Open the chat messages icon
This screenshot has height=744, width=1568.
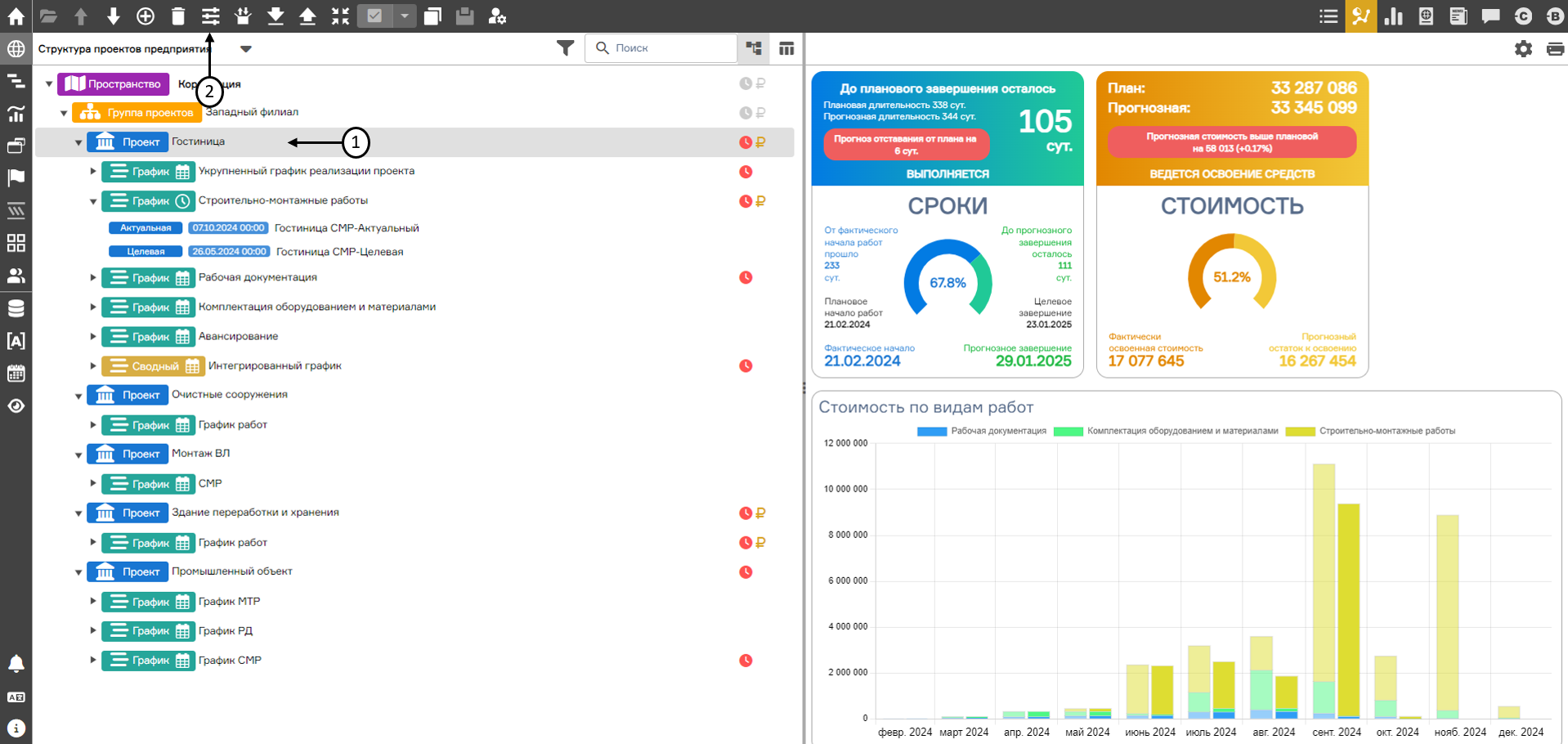[1490, 16]
